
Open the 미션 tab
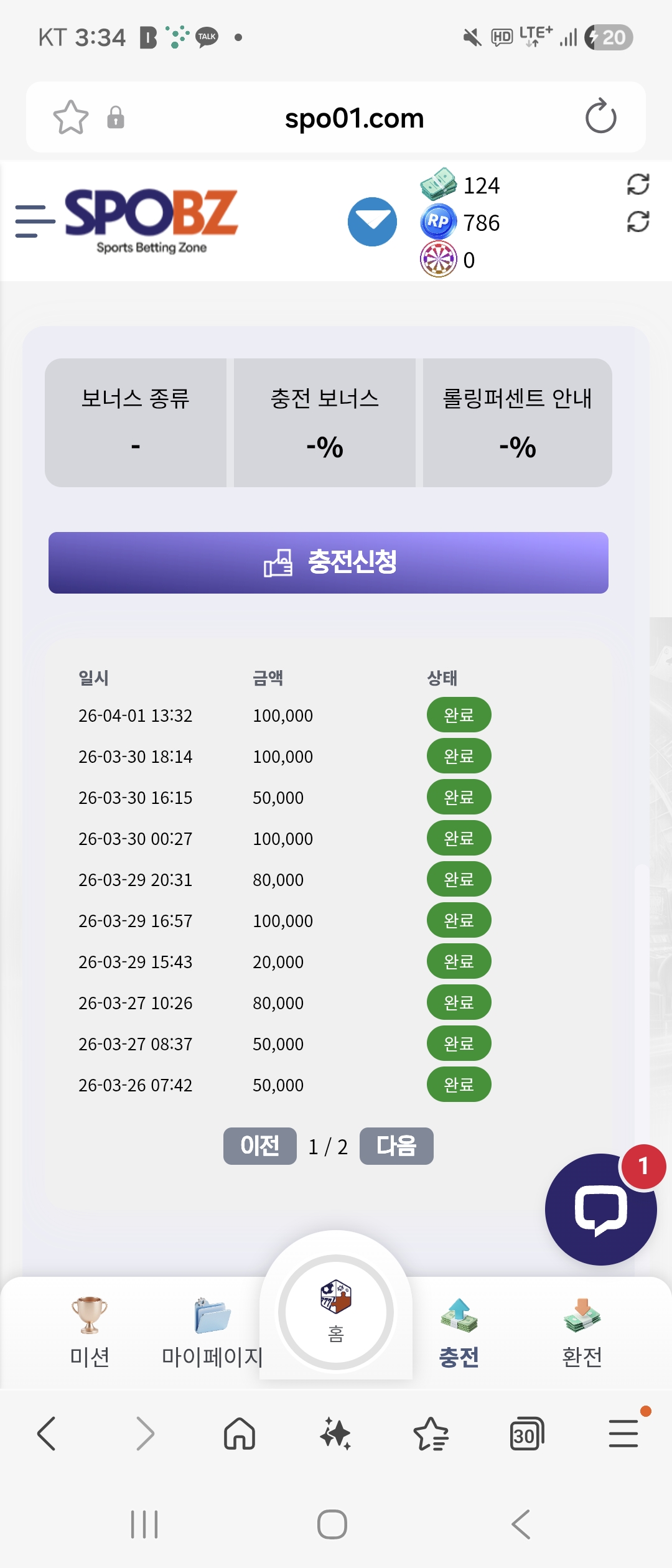coord(90,1333)
